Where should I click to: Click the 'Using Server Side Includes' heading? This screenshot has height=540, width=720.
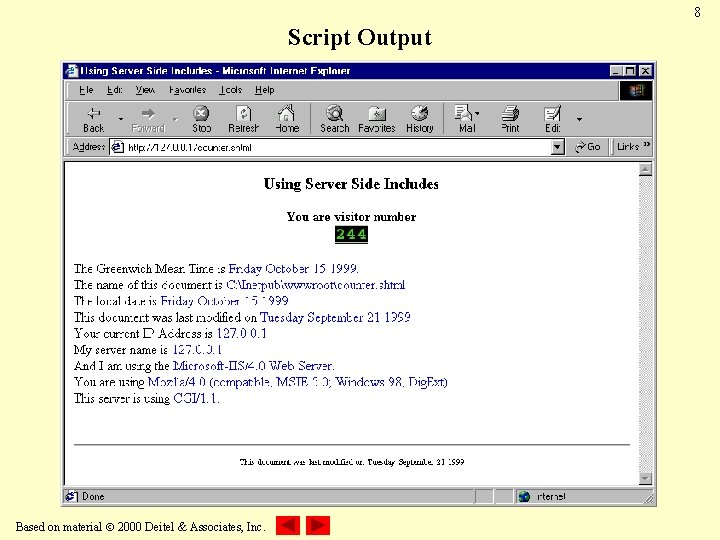[x=351, y=184]
